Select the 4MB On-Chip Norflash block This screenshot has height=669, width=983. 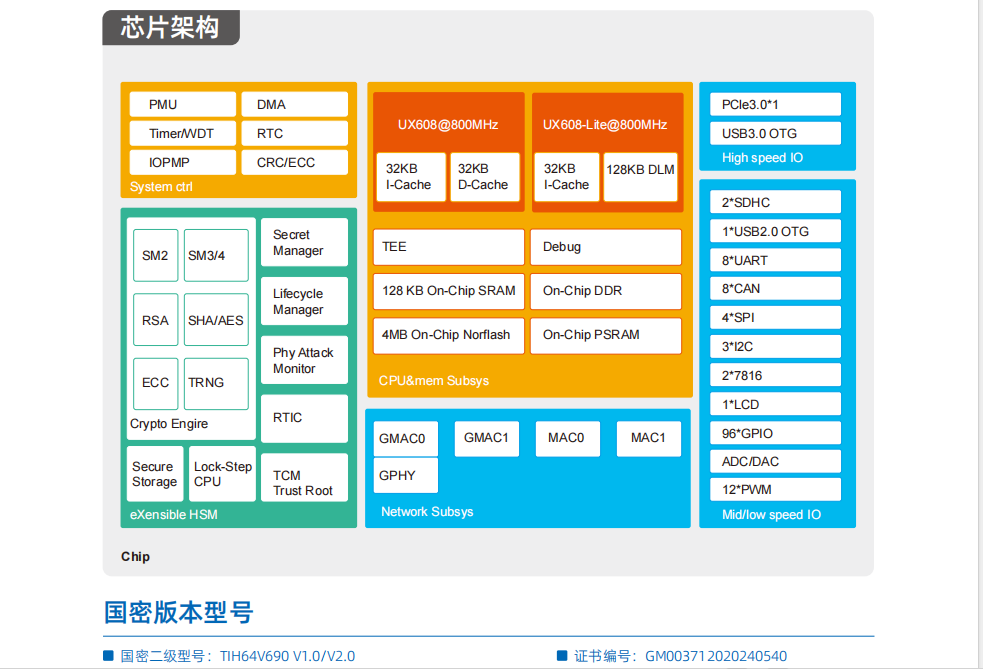(448, 335)
